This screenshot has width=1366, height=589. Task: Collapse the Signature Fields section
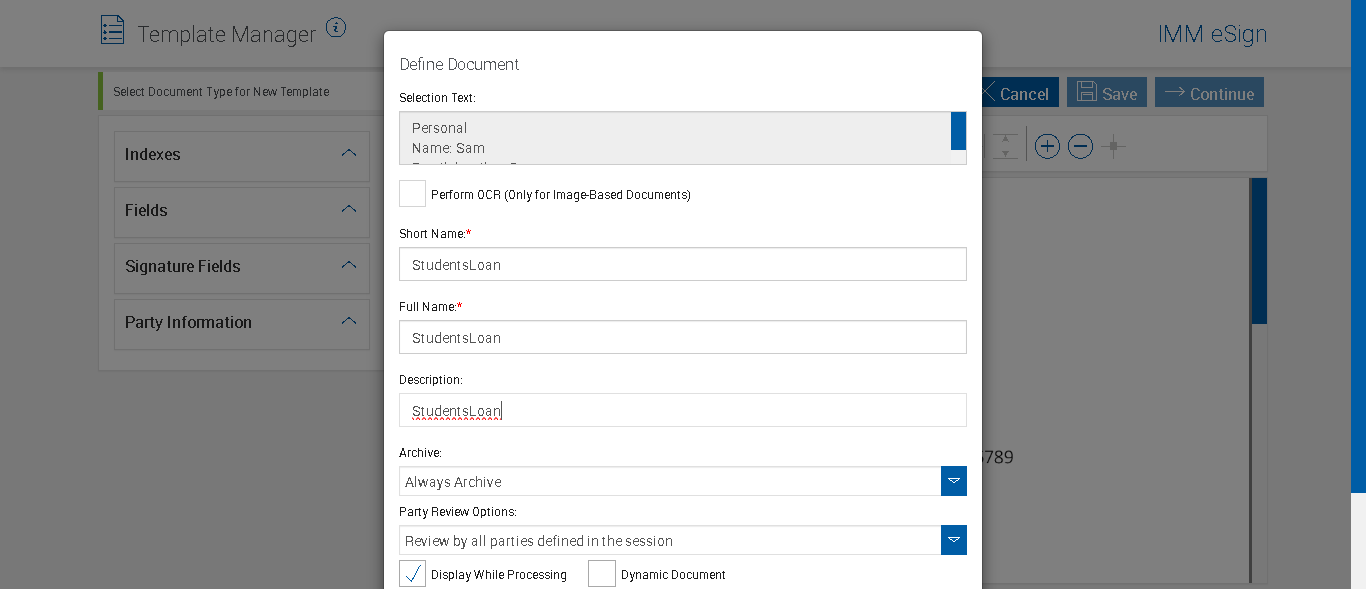(x=348, y=266)
